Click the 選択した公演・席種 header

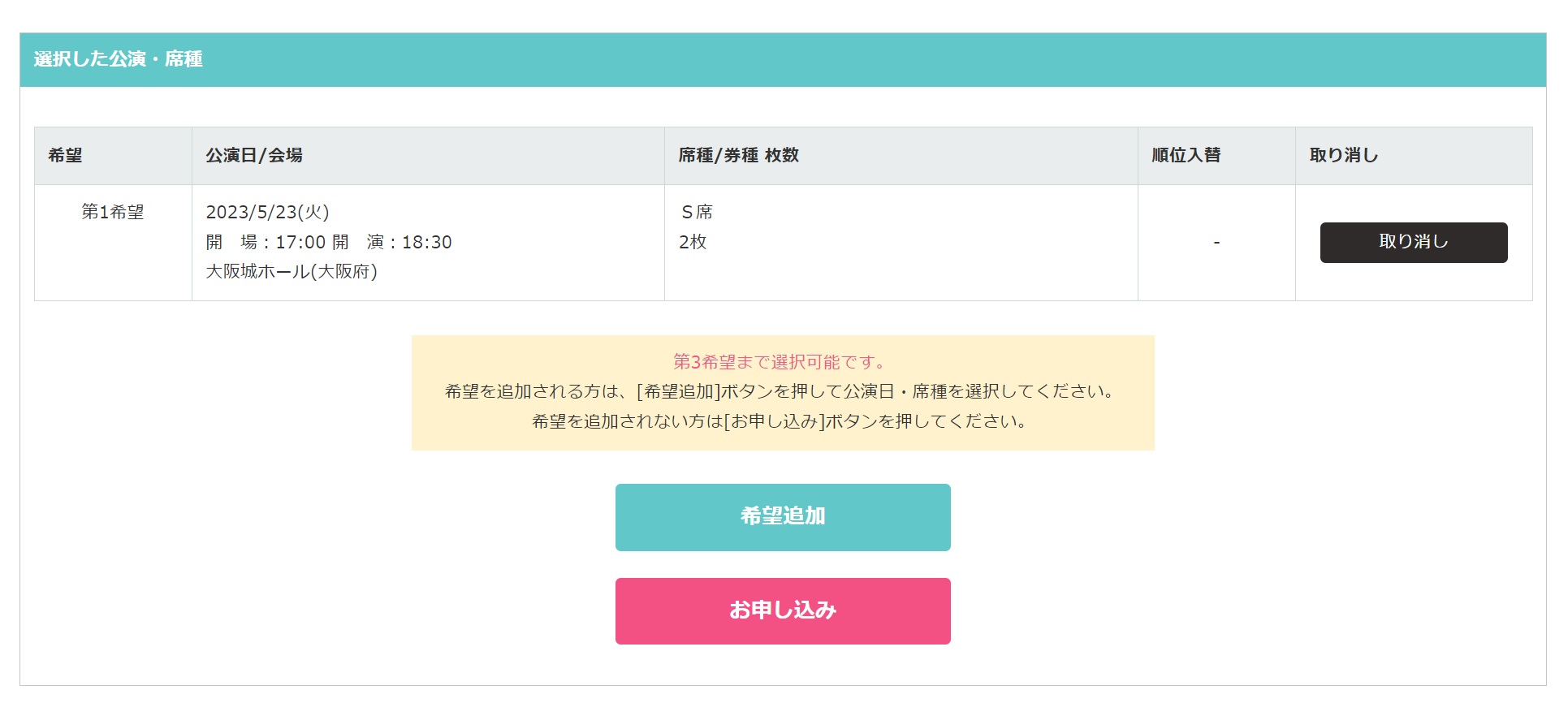point(118,59)
